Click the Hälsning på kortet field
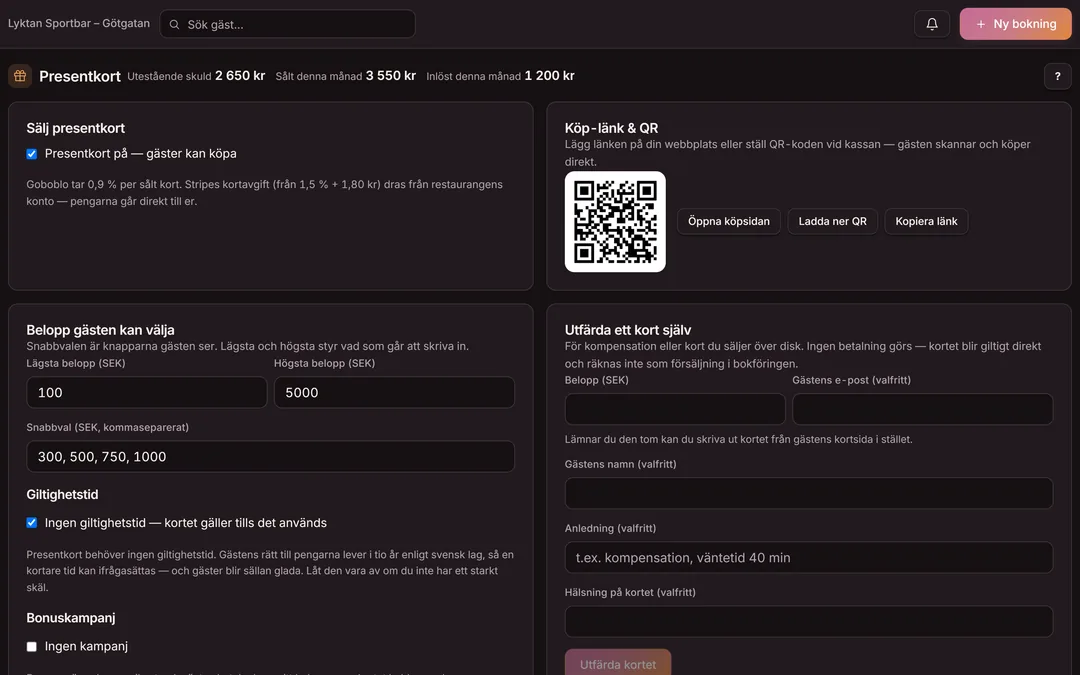The width and height of the screenshot is (1080, 675). click(809, 621)
